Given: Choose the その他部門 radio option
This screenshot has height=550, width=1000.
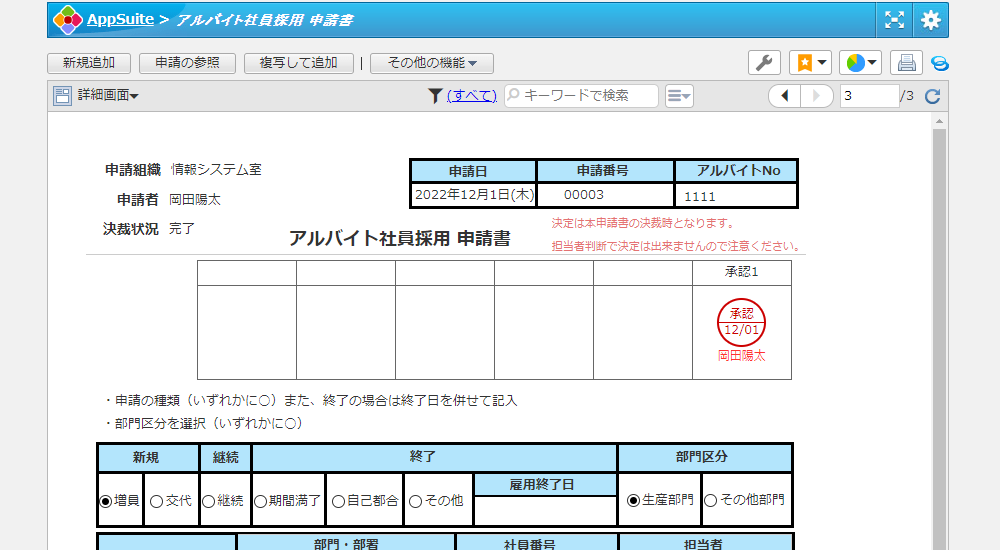Looking at the screenshot, I should [x=711, y=500].
